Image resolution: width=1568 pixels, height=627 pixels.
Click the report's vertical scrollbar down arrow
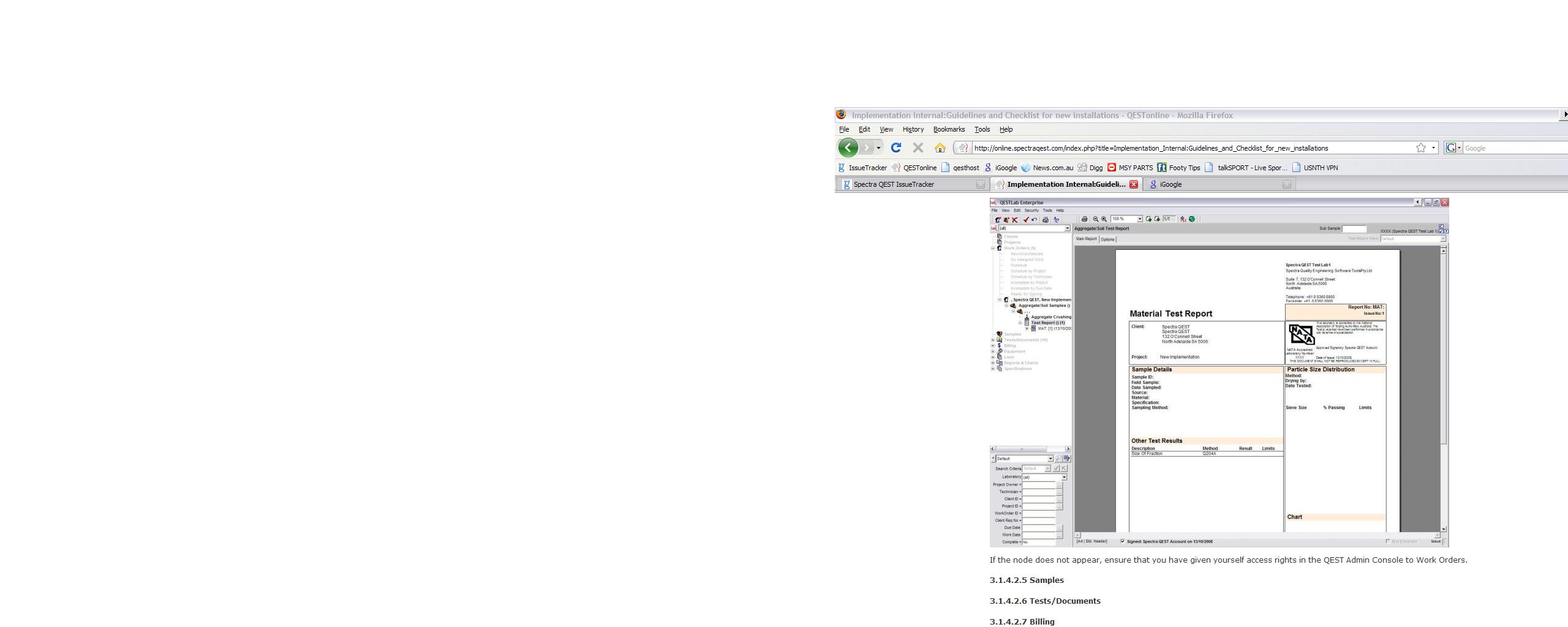[1444, 529]
